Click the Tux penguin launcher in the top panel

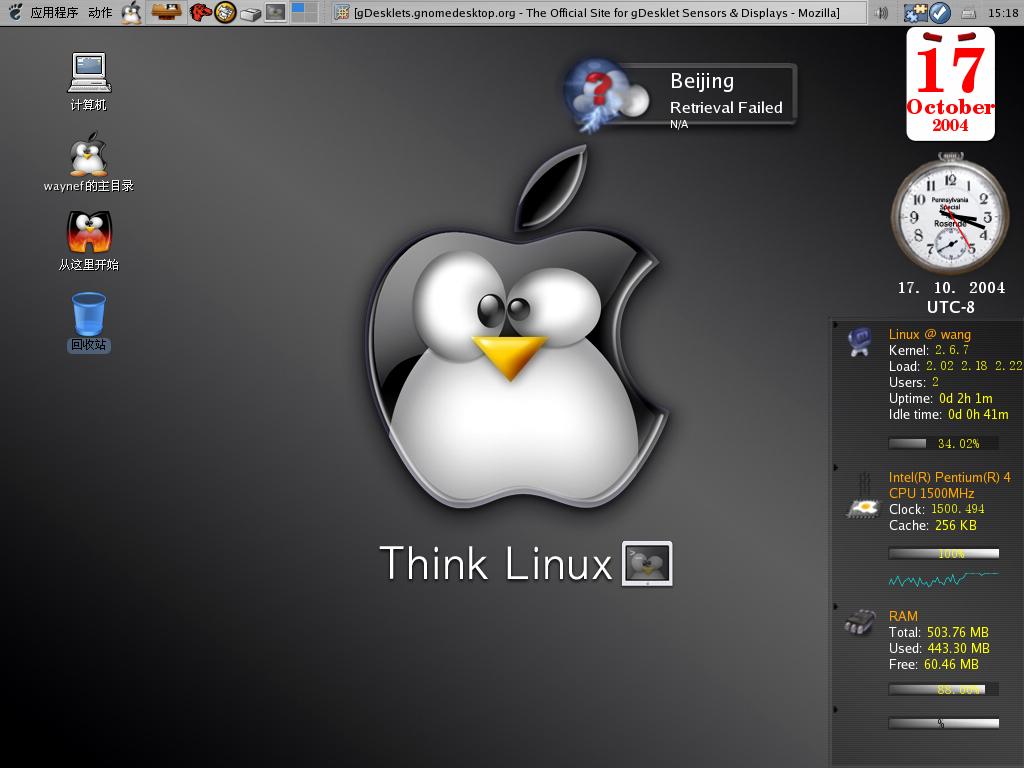pos(132,13)
